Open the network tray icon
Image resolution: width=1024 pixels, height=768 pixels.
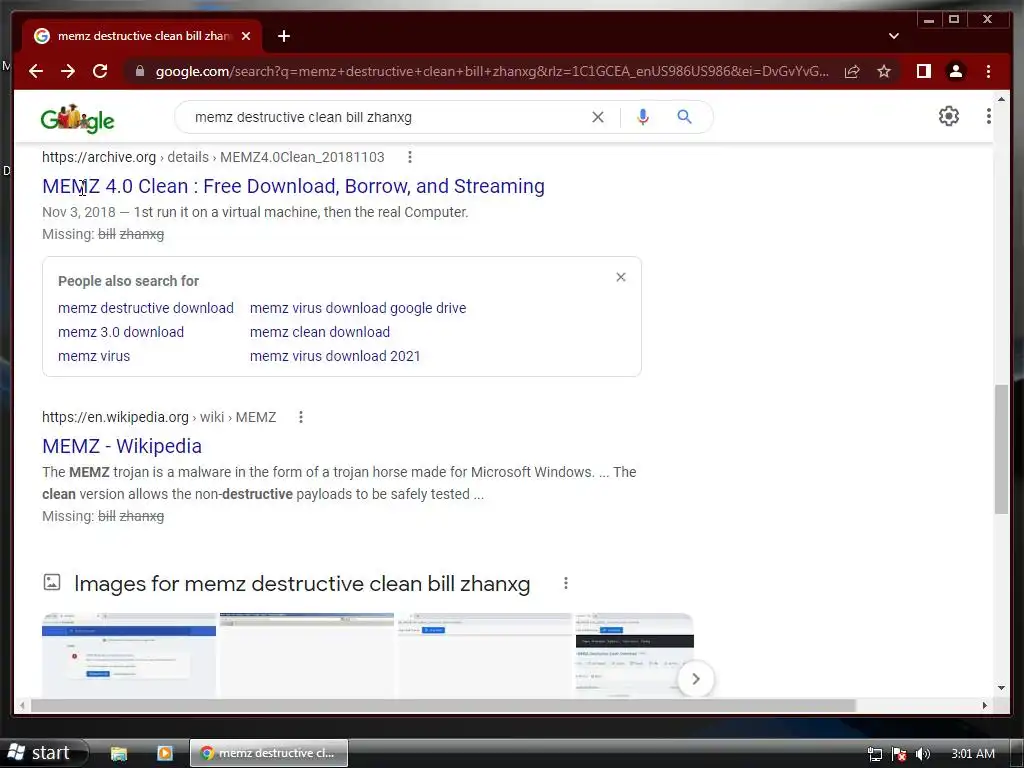tap(874, 754)
